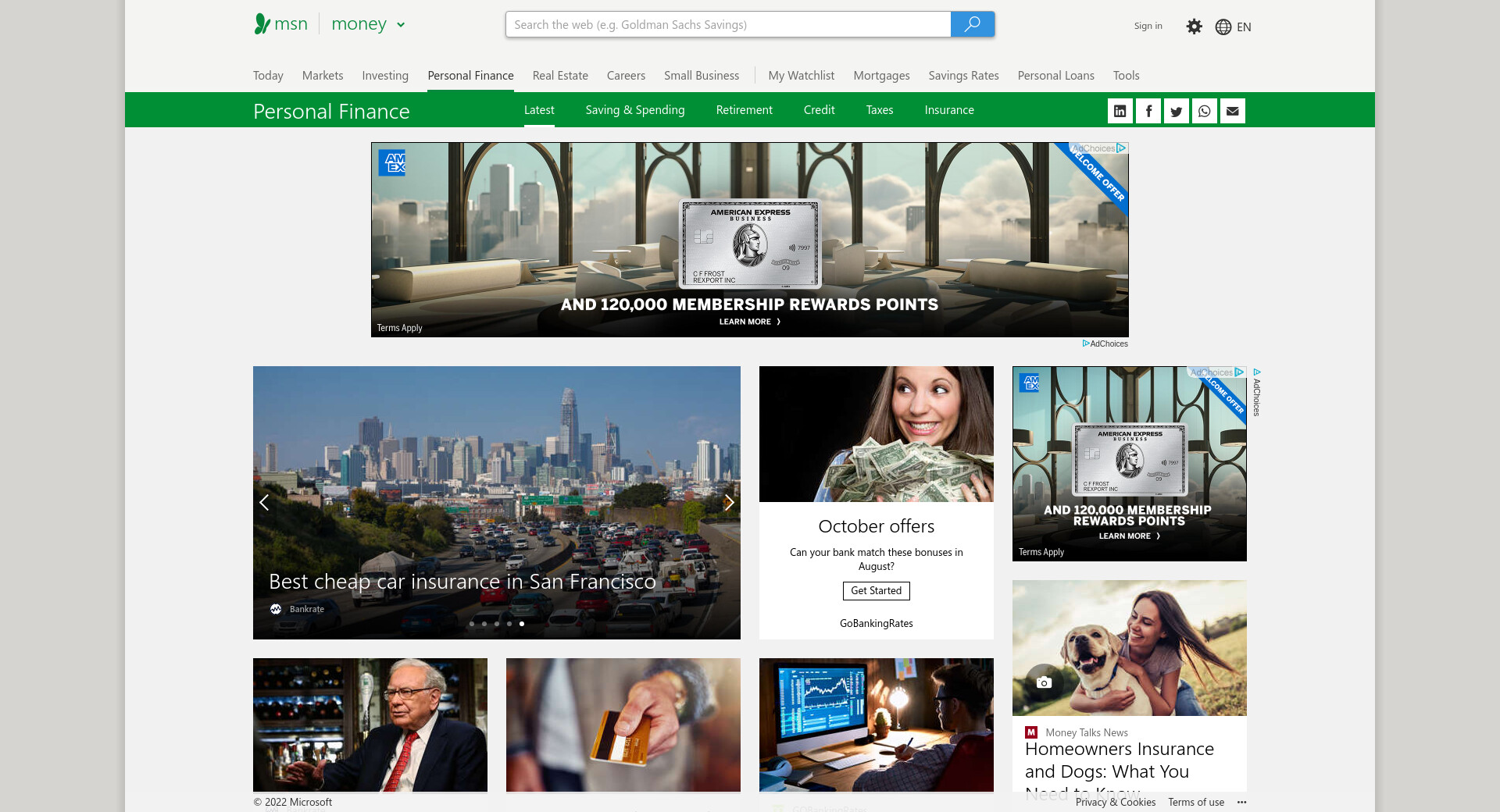Expand the money section dropdown arrow

[x=401, y=25]
